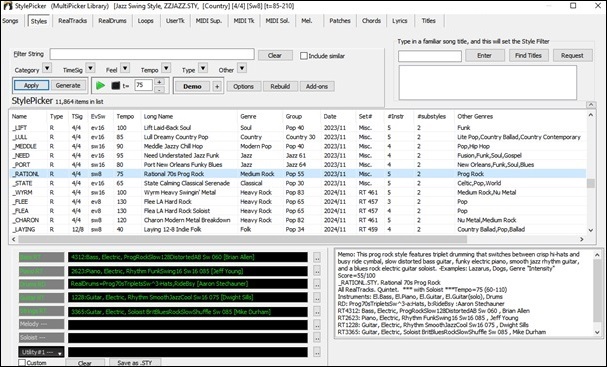
Task: Decrease tempo with the minus stepper
Action: [x=159, y=90]
